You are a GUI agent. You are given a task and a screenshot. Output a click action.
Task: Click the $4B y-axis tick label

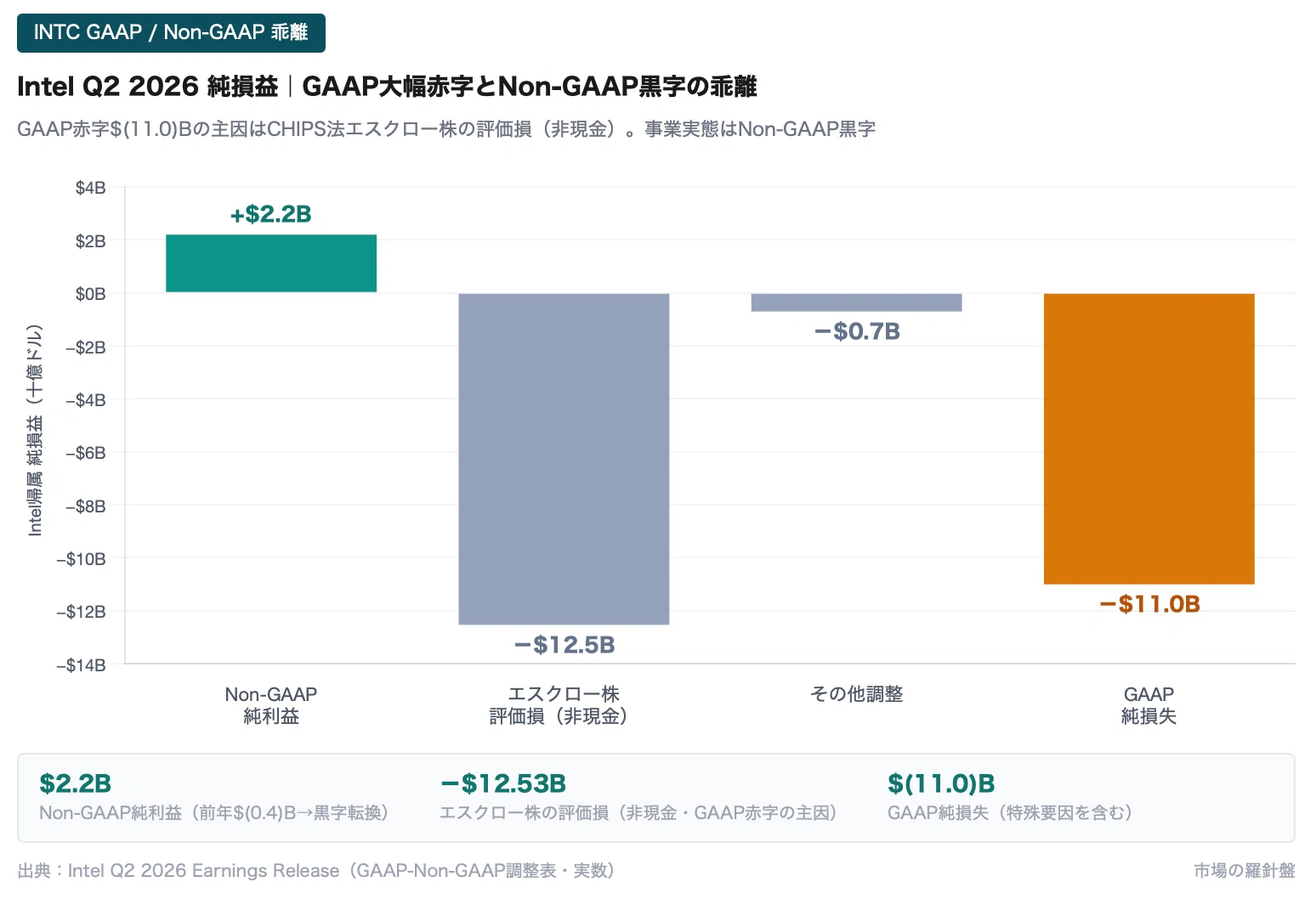click(91, 188)
